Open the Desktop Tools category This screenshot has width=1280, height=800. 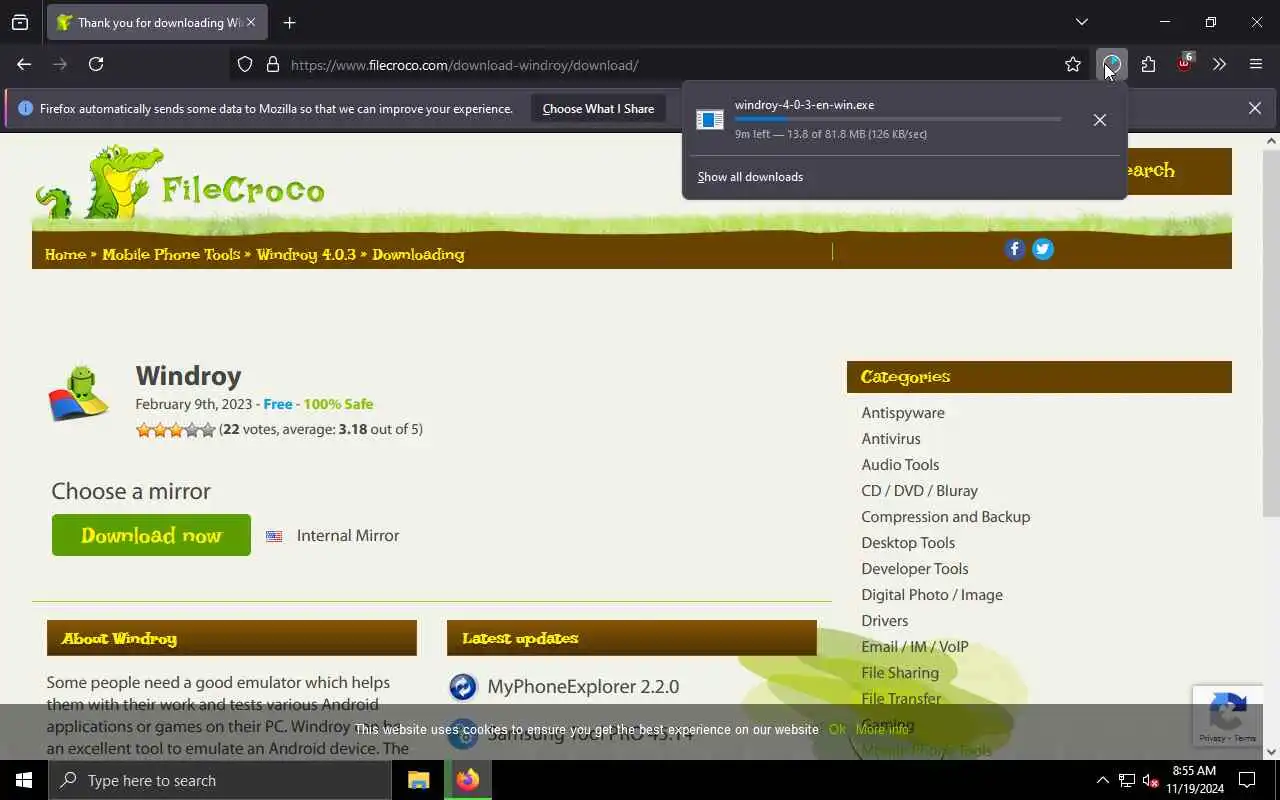coord(908,543)
